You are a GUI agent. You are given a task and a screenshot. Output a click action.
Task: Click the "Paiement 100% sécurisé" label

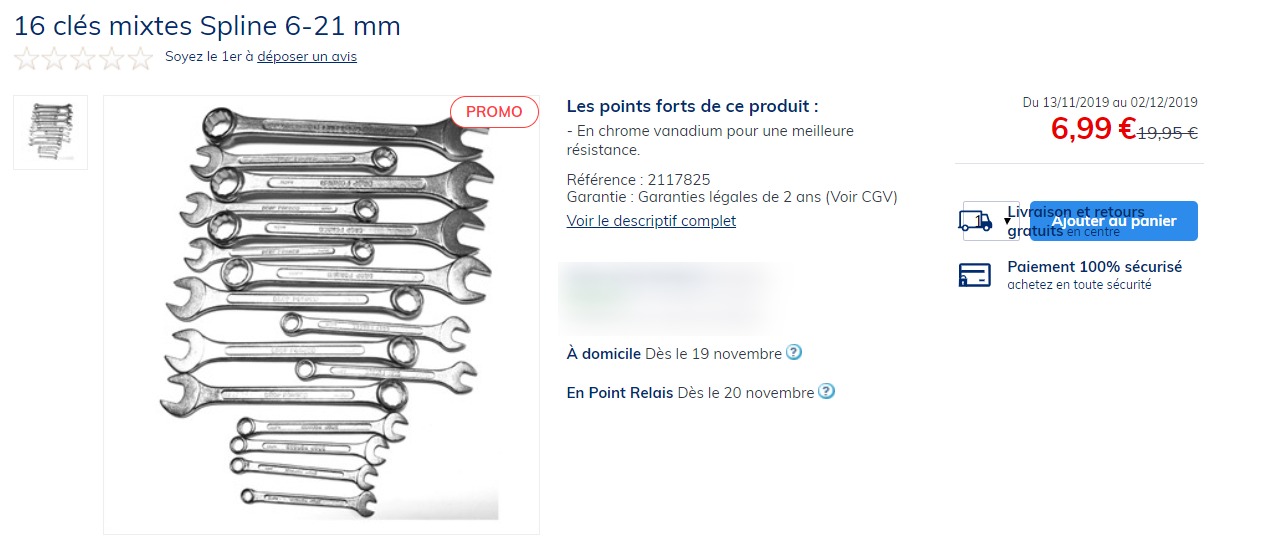click(1094, 267)
